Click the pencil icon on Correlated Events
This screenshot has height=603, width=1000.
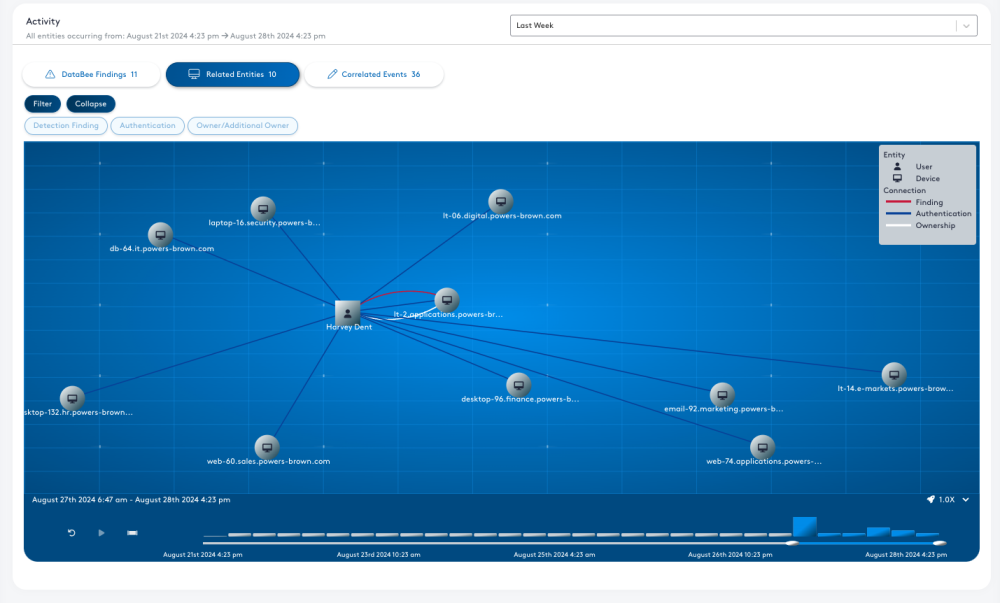(332, 75)
